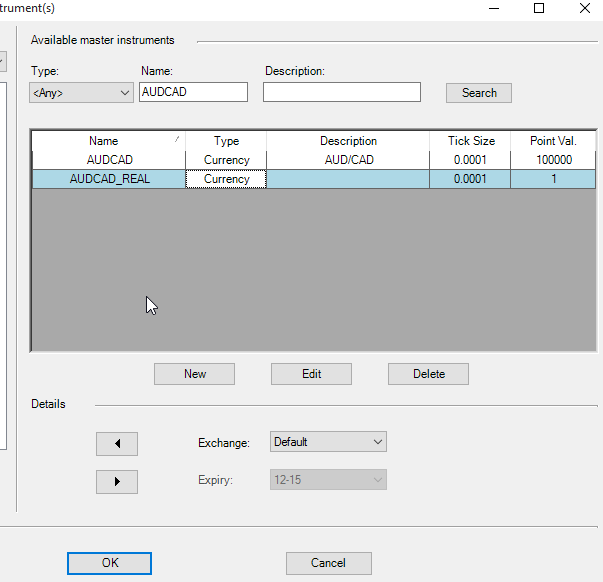Image resolution: width=603 pixels, height=582 pixels.
Task: Click the Currency type cell in AUDCAD_REAL row
Action: pos(226,179)
